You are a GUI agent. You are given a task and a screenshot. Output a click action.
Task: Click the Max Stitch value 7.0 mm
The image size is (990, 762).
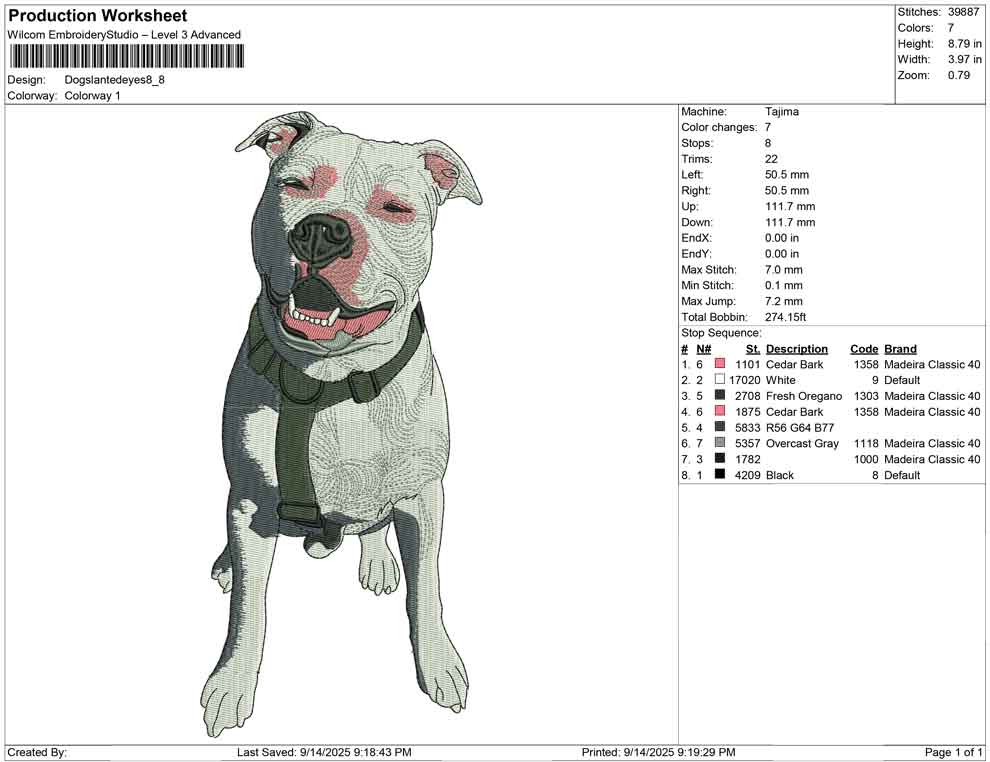[x=784, y=270]
